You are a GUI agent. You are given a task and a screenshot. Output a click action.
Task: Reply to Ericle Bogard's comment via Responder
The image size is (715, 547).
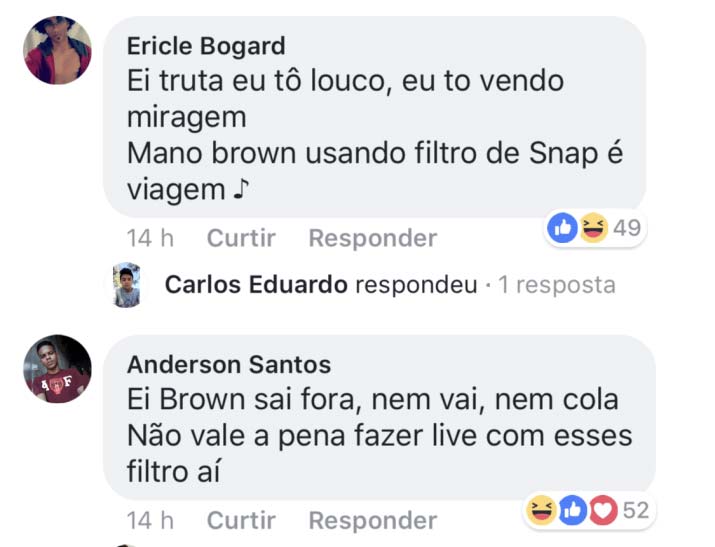(373, 238)
